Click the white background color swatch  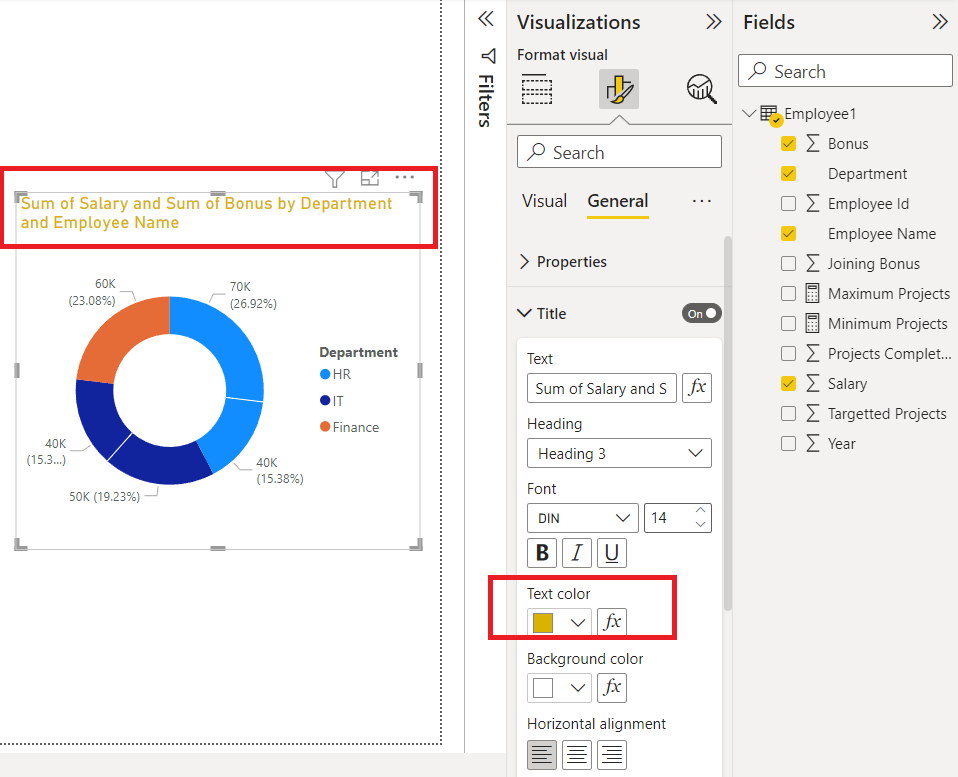tap(543, 687)
